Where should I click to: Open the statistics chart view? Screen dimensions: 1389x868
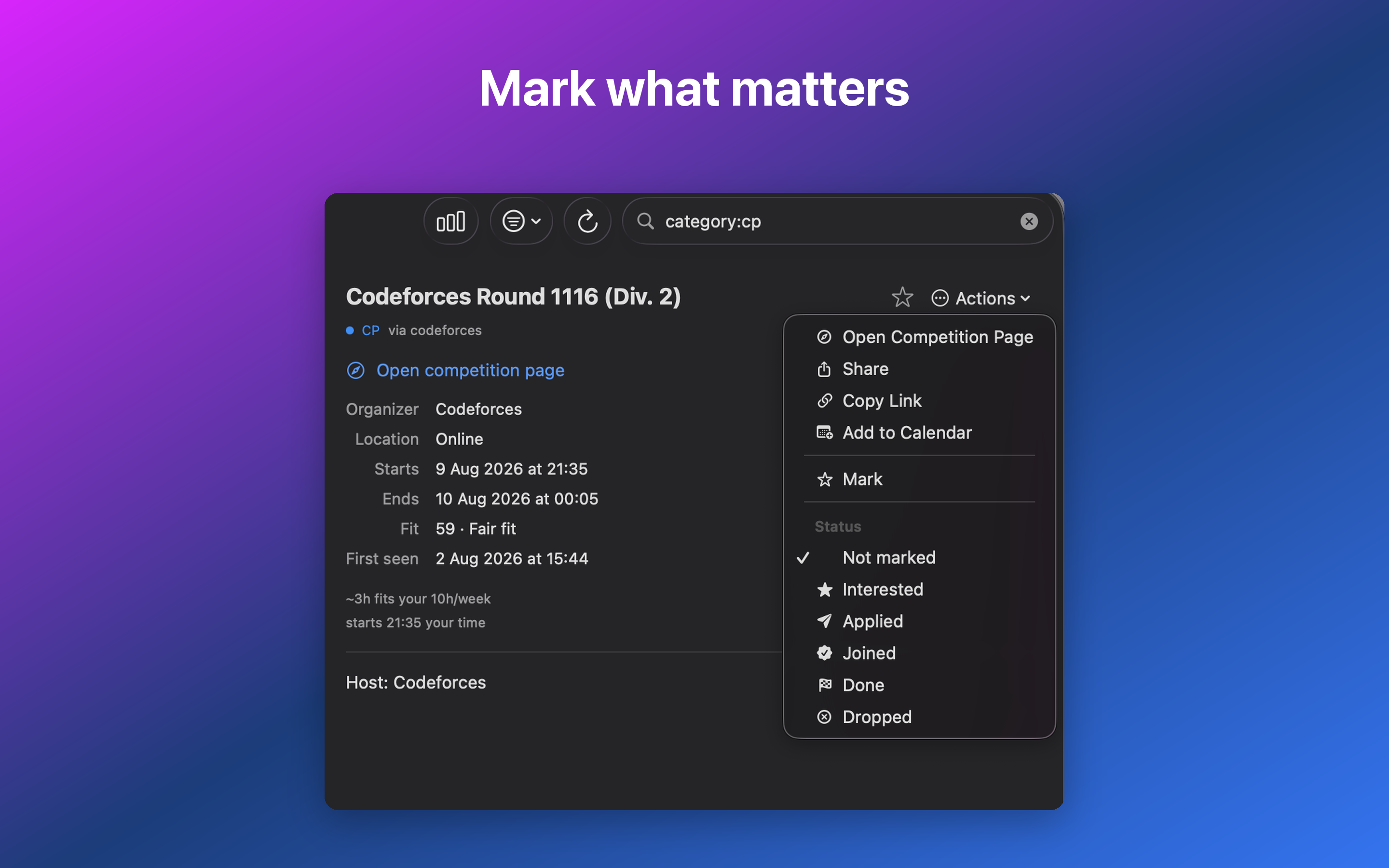click(450, 221)
